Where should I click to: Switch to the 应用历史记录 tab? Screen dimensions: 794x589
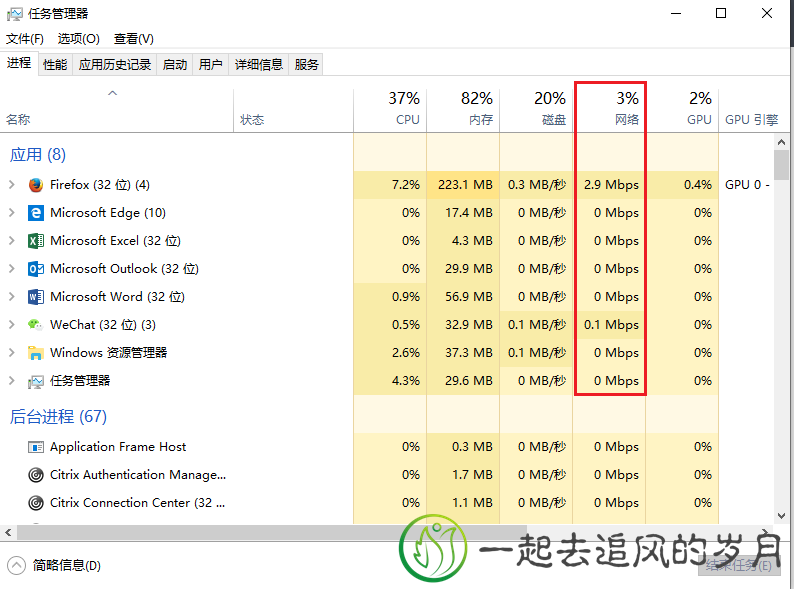(x=115, y=64)
